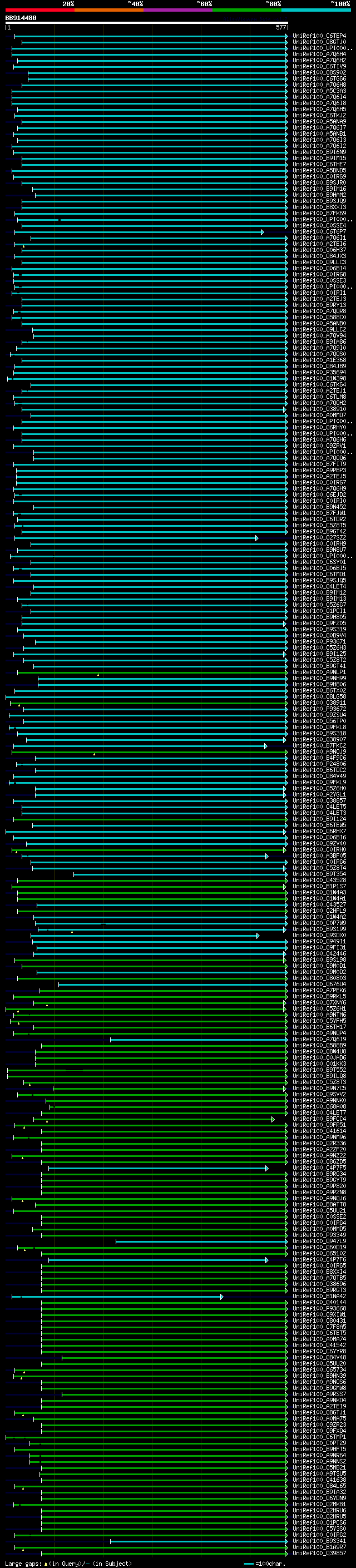Select hit label UniRef100_A2YGL1
Viewport: 356px width, 1568px height.
[319, 794]
